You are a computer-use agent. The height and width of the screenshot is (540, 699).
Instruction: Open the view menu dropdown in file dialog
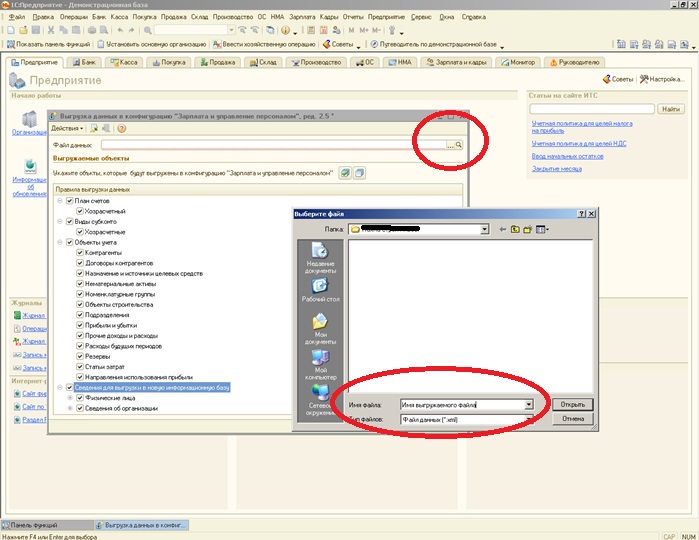(542, 229)
